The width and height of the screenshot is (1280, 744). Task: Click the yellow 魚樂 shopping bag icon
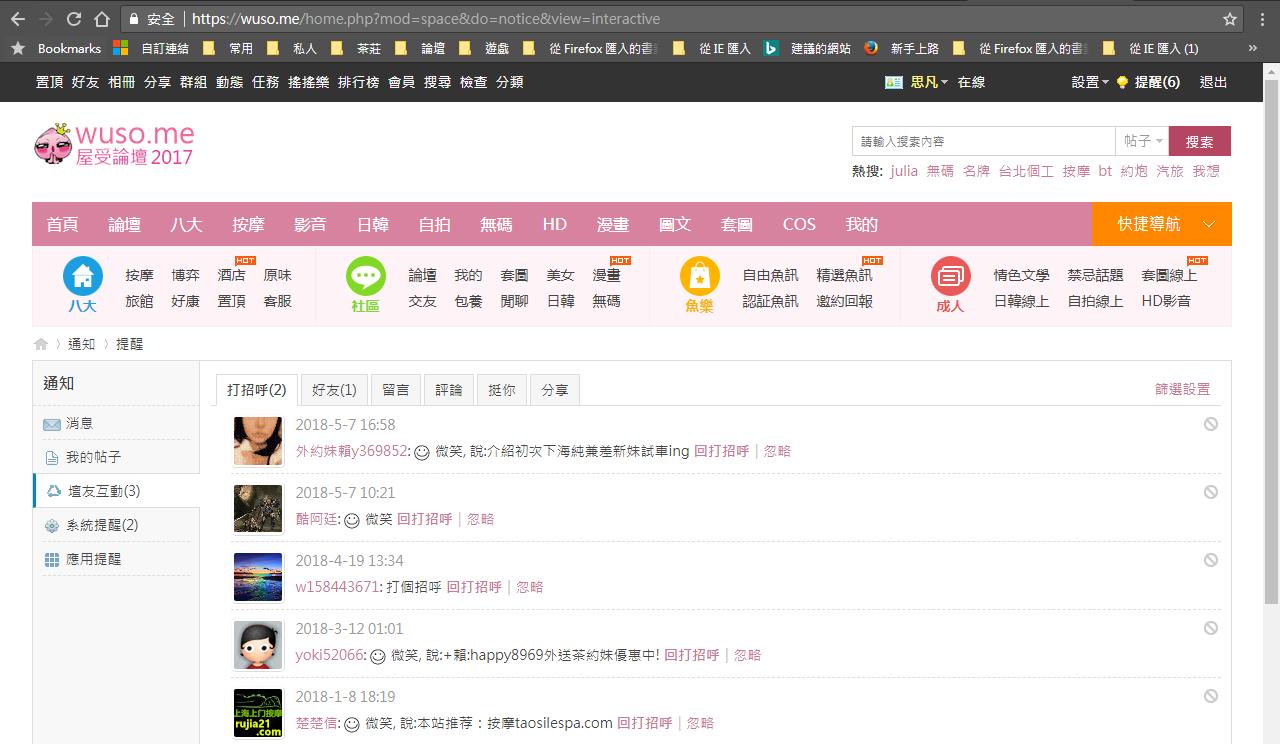(699, 276)
